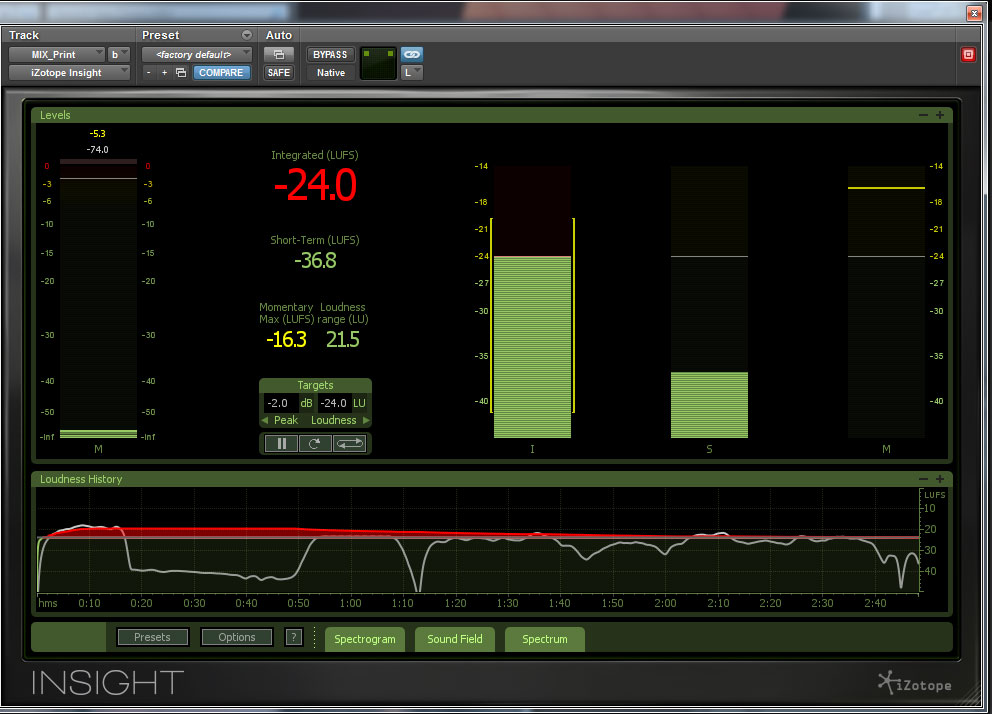
Task: Select the previous preset with minus button
Action: pos(149,73)
